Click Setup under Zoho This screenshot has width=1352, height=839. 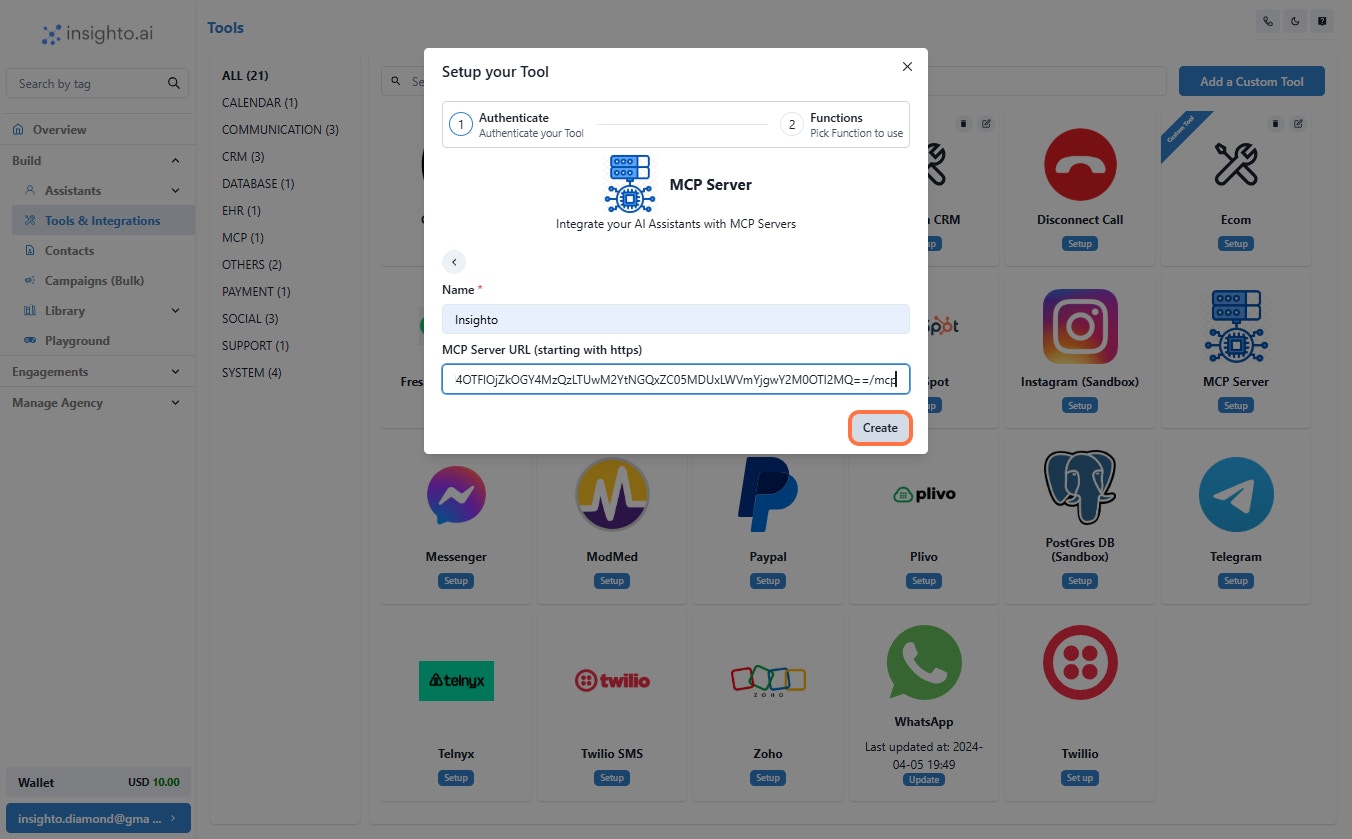pyautogui.click(x=768, y=778)
